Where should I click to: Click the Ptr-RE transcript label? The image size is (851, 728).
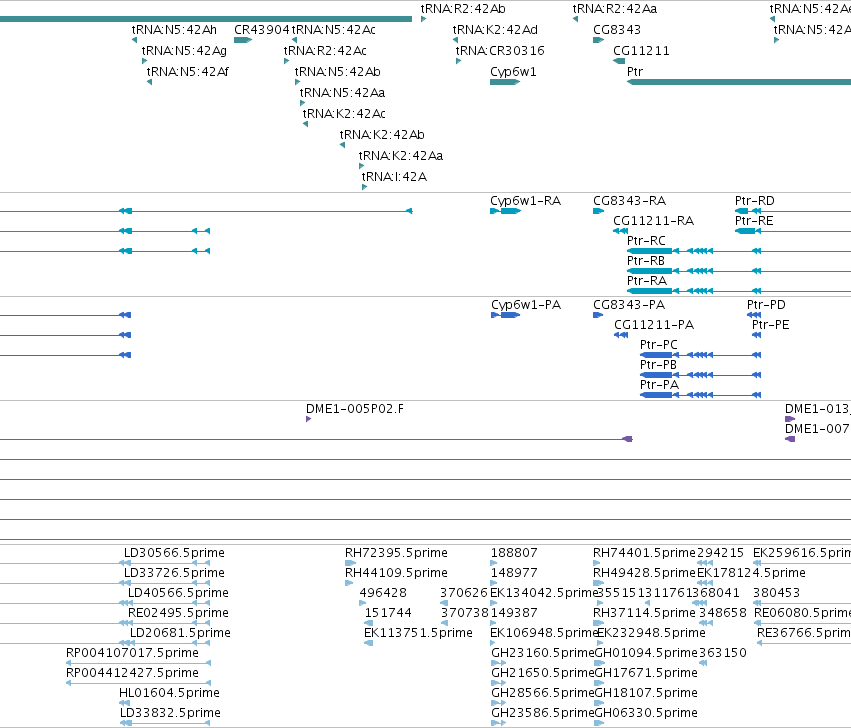(x=754, y=221)
